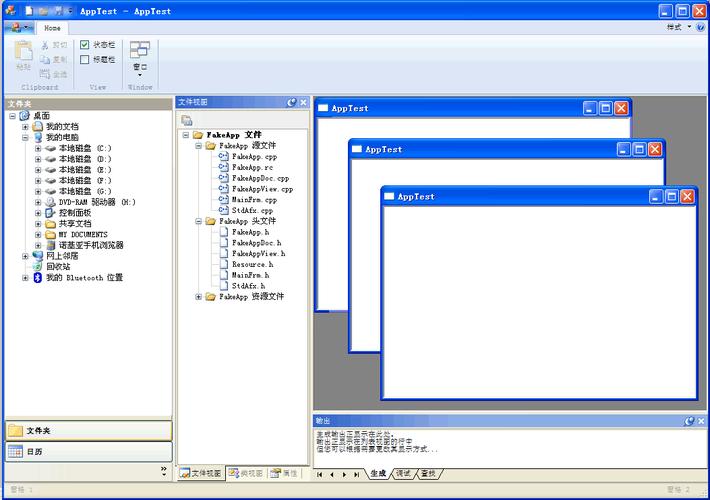This screenshot has width=710, height=500.
Task: Click the Select All (全选) ribbon icon
Action: click(45, 74)
